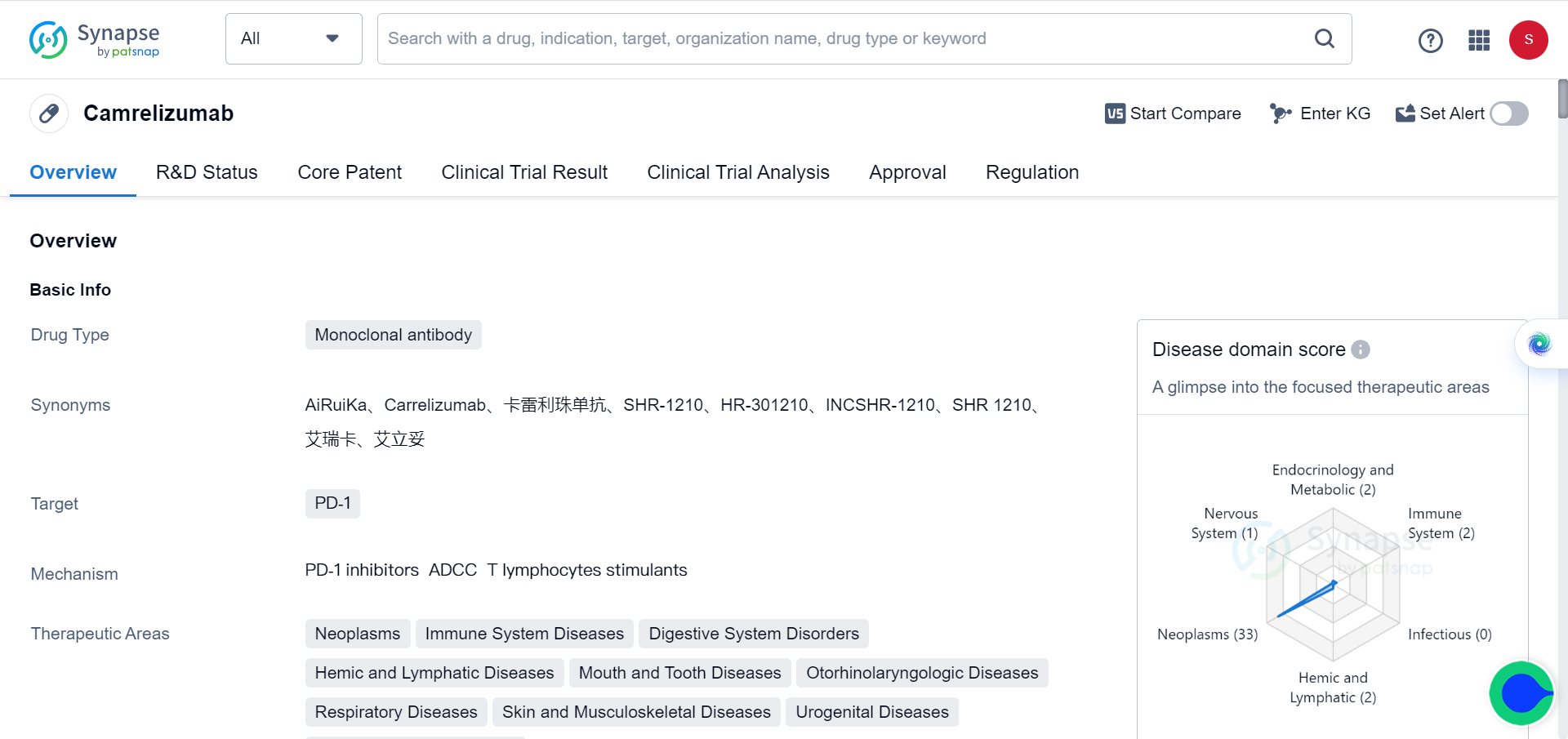Image resolution: width=1568 pixels, height=739 pixels.
Task: Click the search magnifier icon
Action: [x=1324, y=38]
